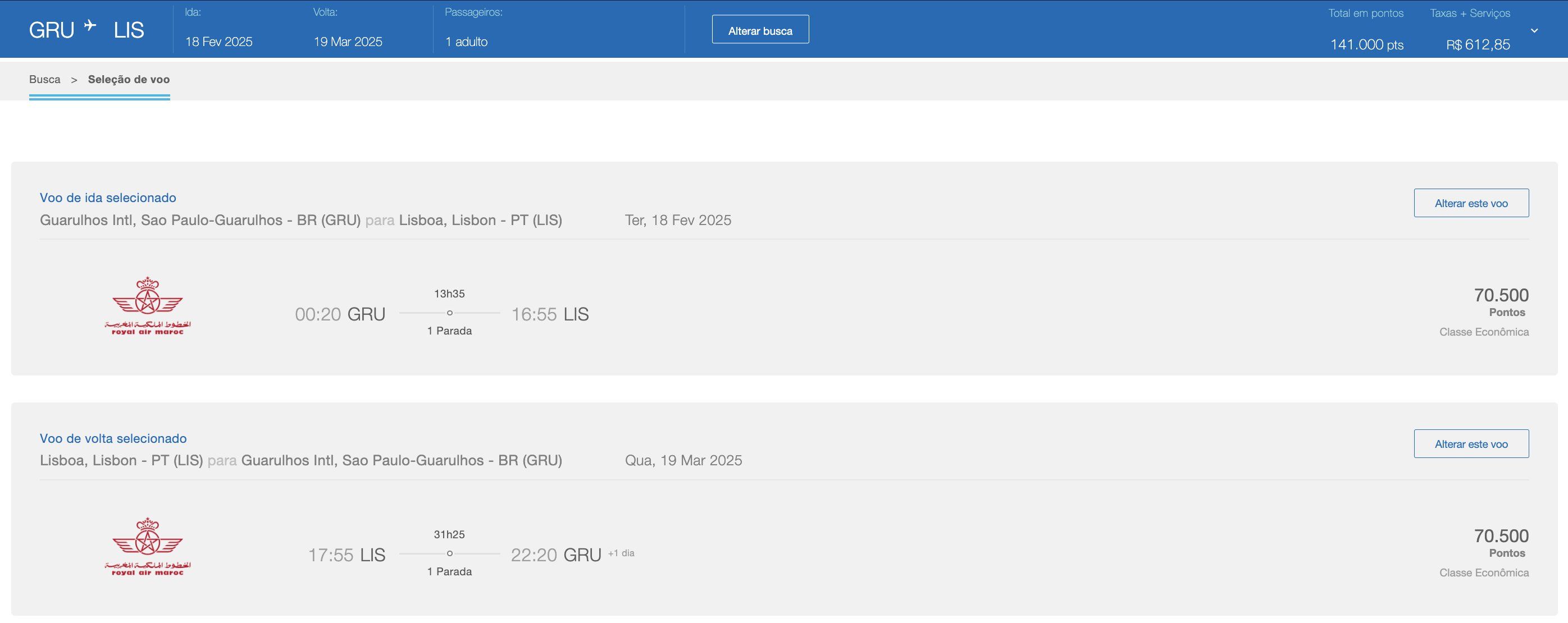Click 17:55 LIS departure time

coord(347,555)
